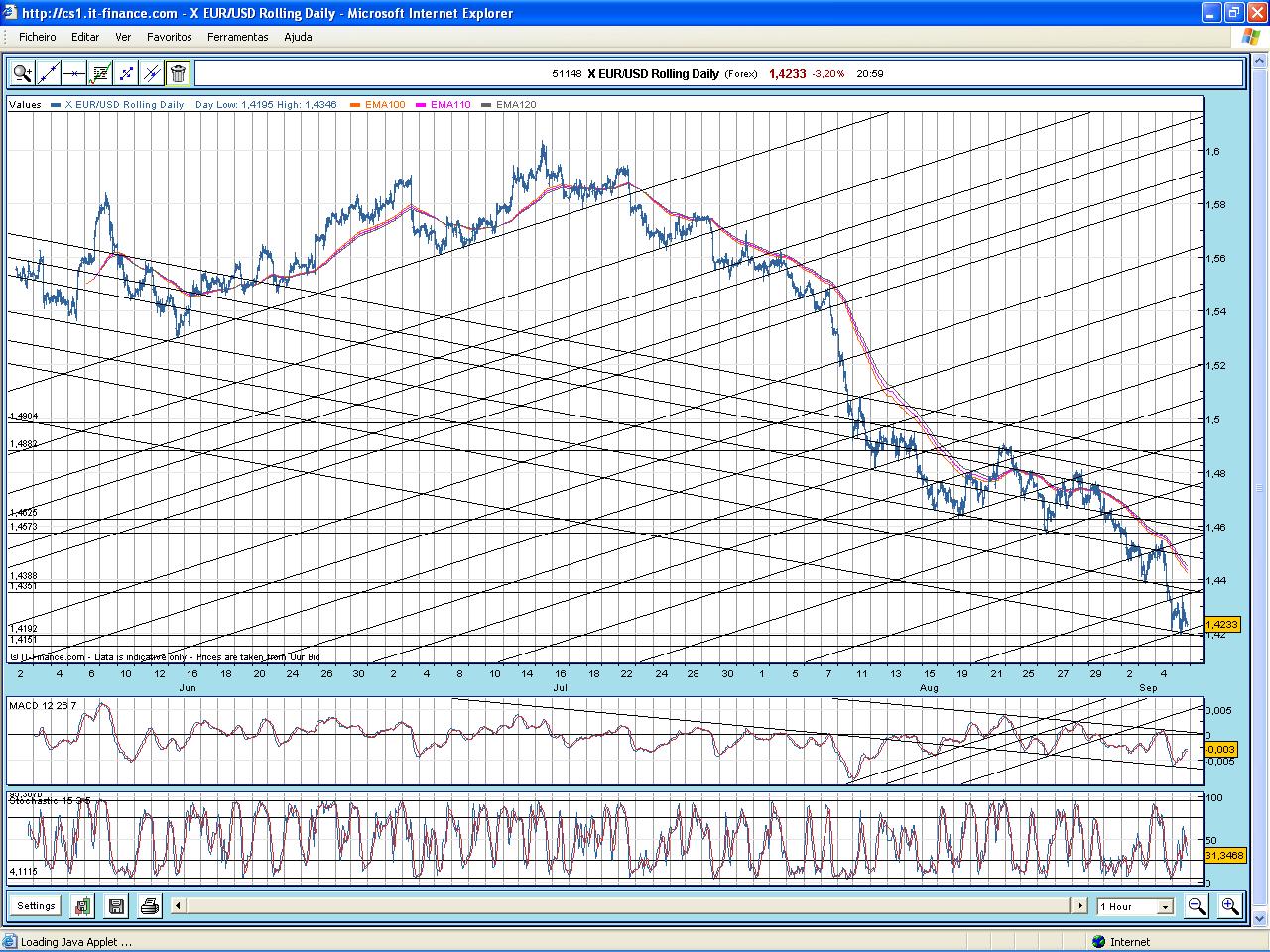The width and height of the screenshot is (1270, 952).
Task: Click the zoom out magnifier at bottom right
Action: [x=1197, y=906]
